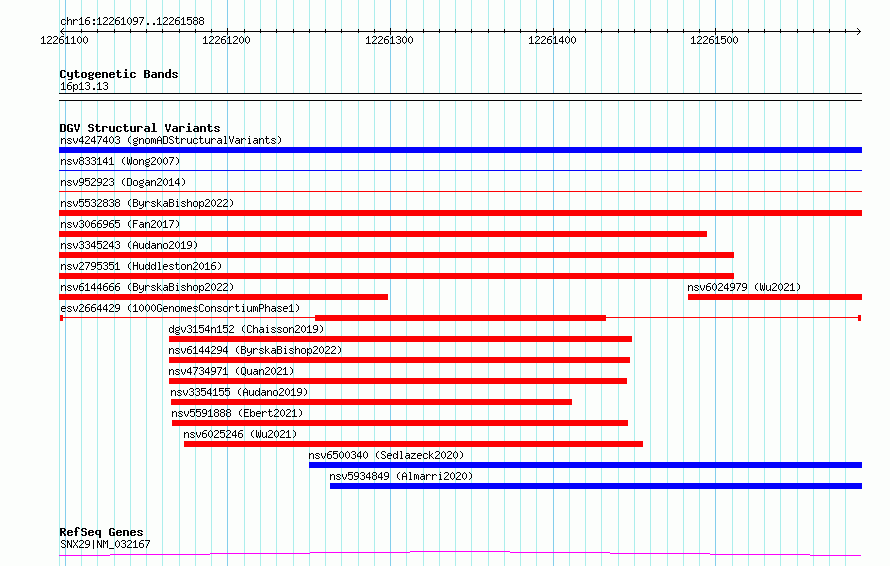The image size is (890, 566).
Task: Select the dgv3154n152 (Chaisson2019) label
Action: [x=246, y=329]
